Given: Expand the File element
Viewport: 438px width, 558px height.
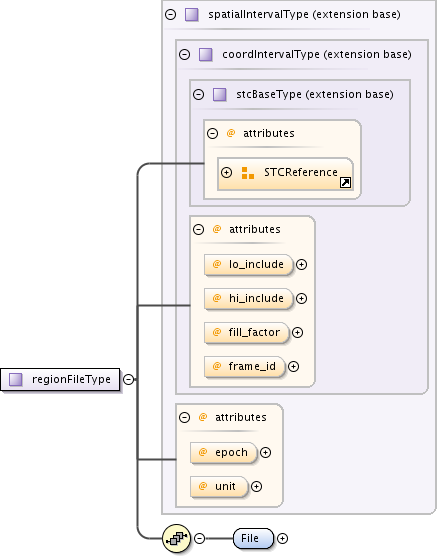Looking at the screenshot, I should click(283, 538).
